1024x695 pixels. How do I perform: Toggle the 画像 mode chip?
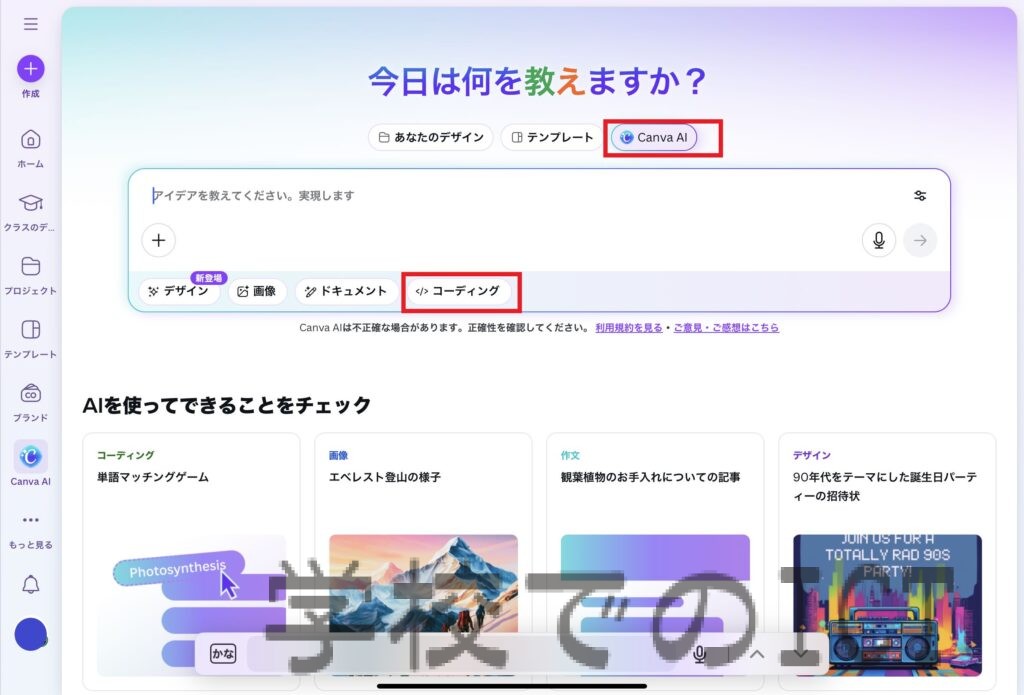tap(257, 291)
